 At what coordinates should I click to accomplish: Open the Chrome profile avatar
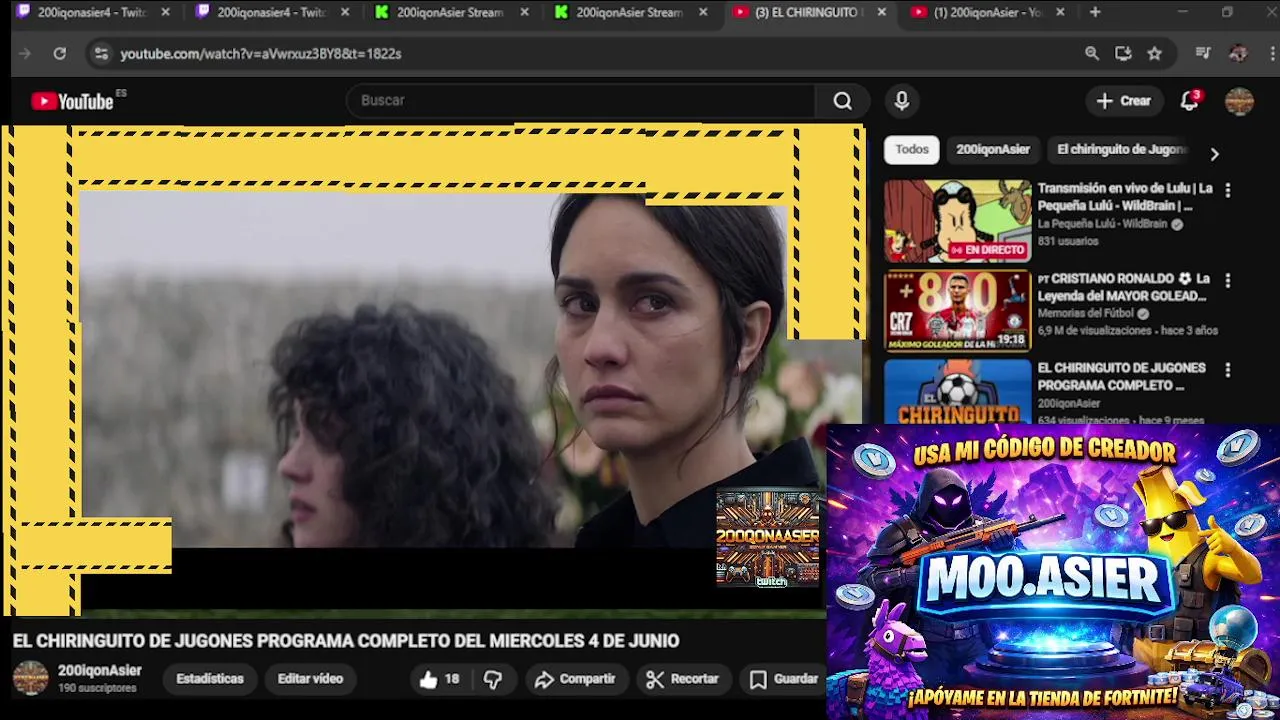click(1238, 53)
